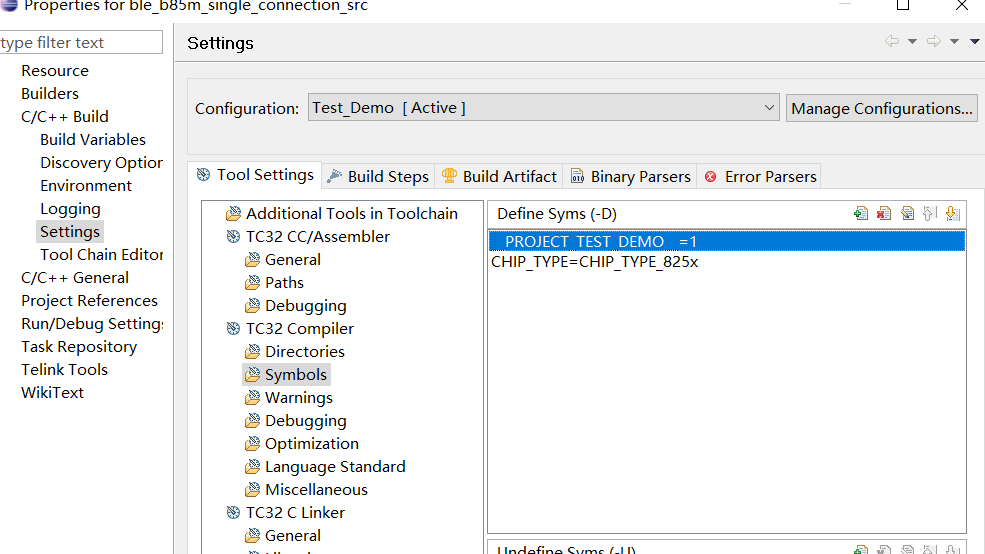The height and width of the screenshot is (554, 985).
Task: Select Tool Chain Editor in the sidebar
Action: [x=101, y=255]
